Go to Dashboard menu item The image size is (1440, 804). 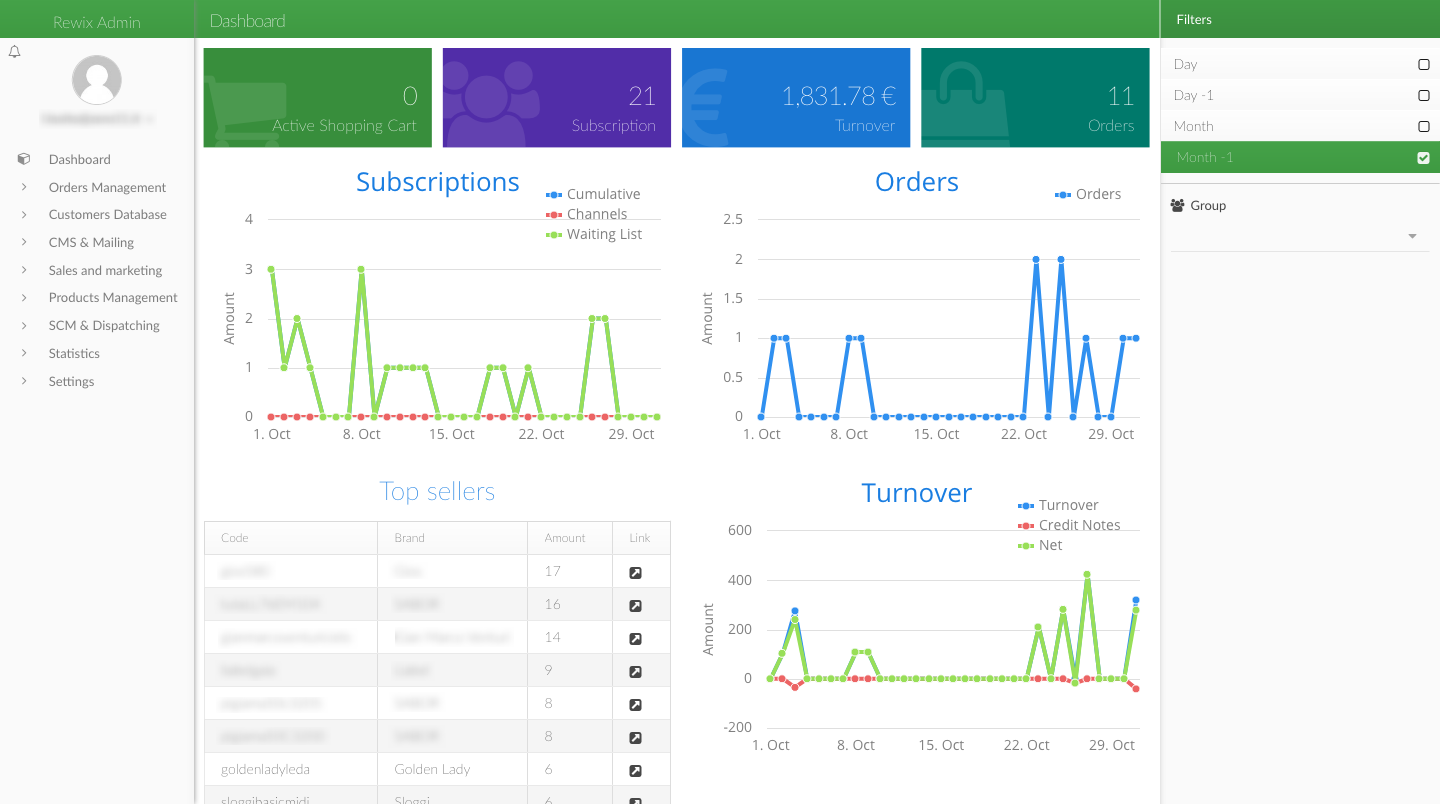pos(80,159)
